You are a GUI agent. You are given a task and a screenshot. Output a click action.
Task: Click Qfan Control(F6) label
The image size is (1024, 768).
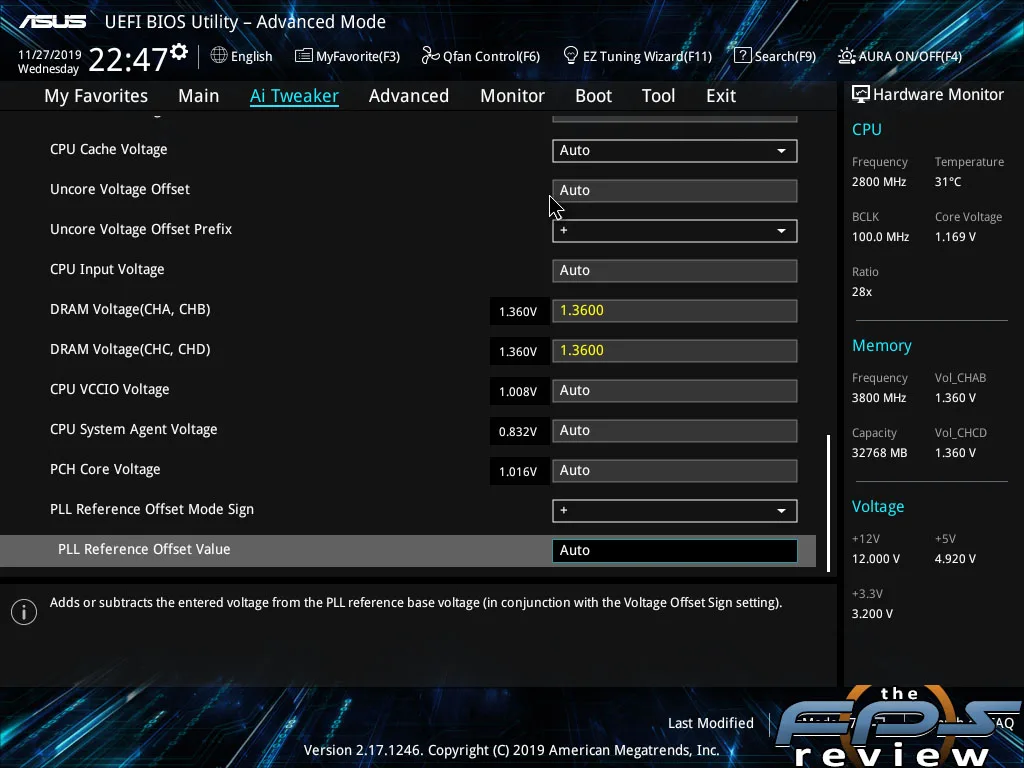tap(491, 57)
